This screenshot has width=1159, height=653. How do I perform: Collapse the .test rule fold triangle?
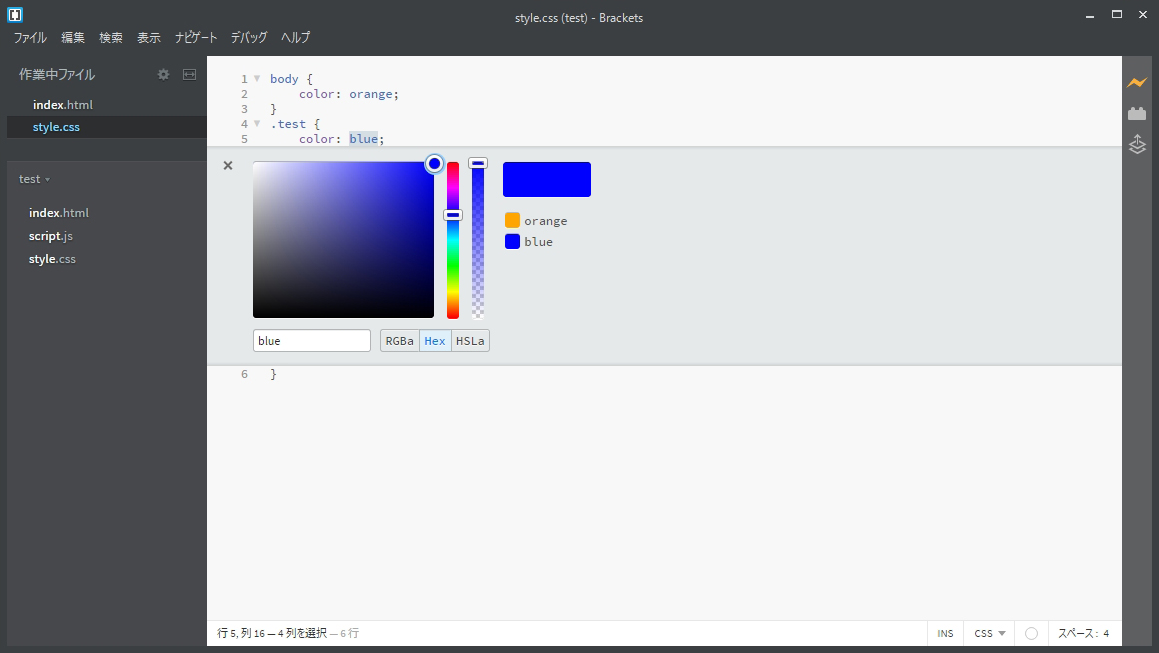point(257,123)
